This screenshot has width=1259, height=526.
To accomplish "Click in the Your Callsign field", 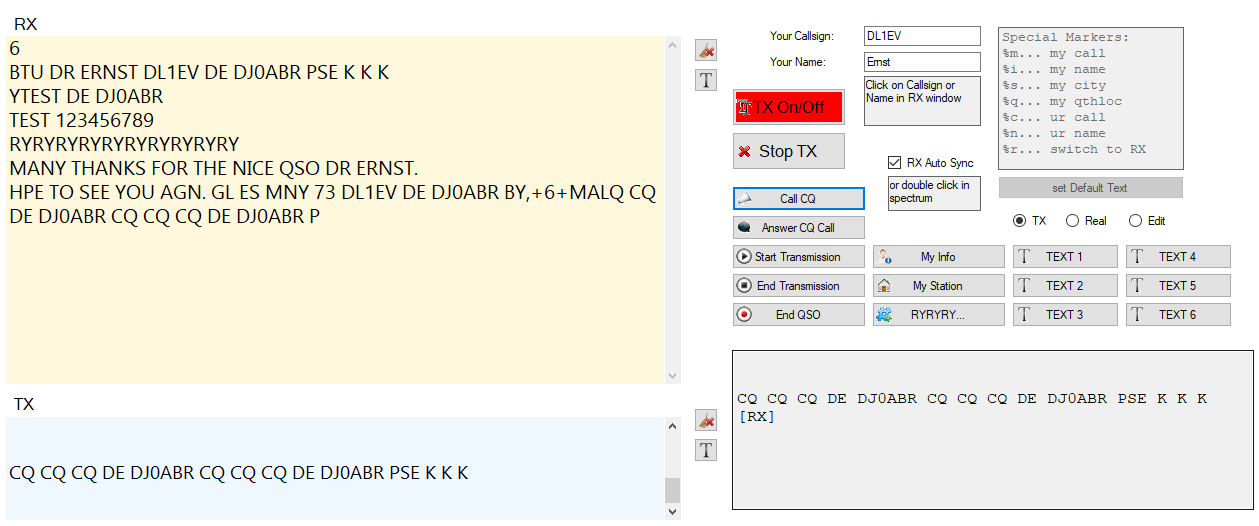I will (x=922, y=36).
